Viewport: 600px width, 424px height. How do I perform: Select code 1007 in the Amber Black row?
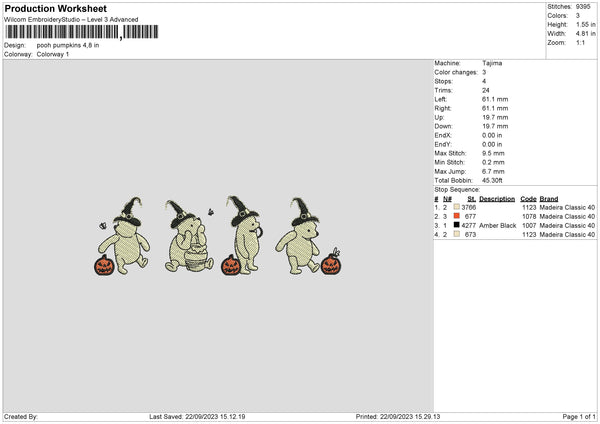pyautogui.click(x=529, y=226)
